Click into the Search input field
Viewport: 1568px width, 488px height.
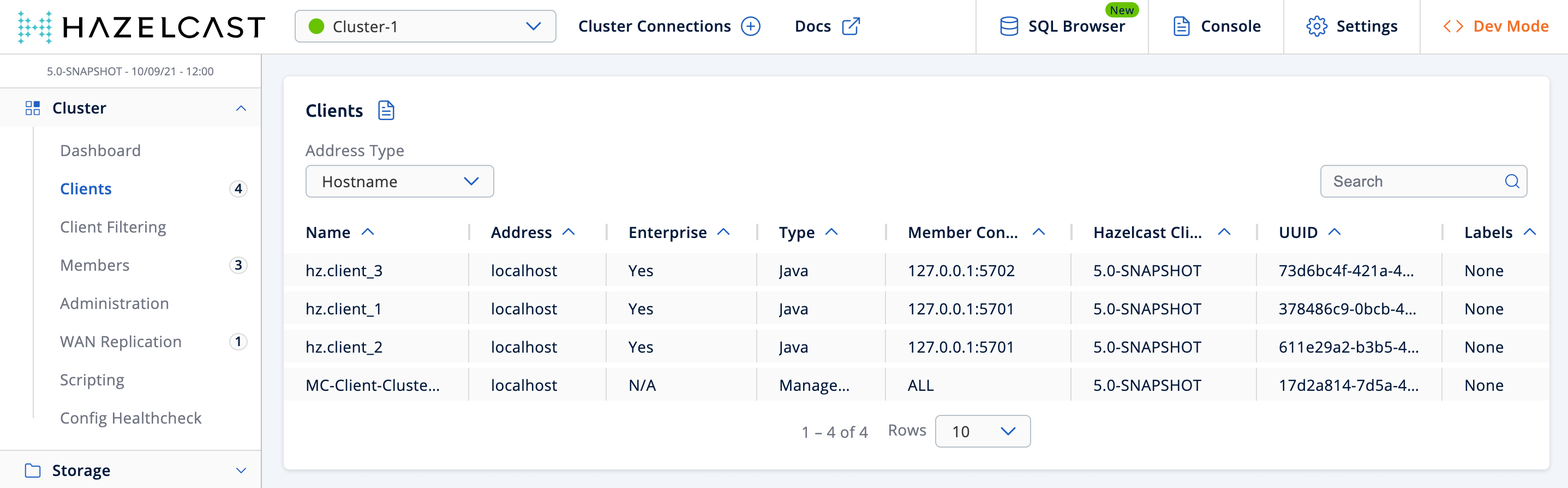[x=1412, y=182]
